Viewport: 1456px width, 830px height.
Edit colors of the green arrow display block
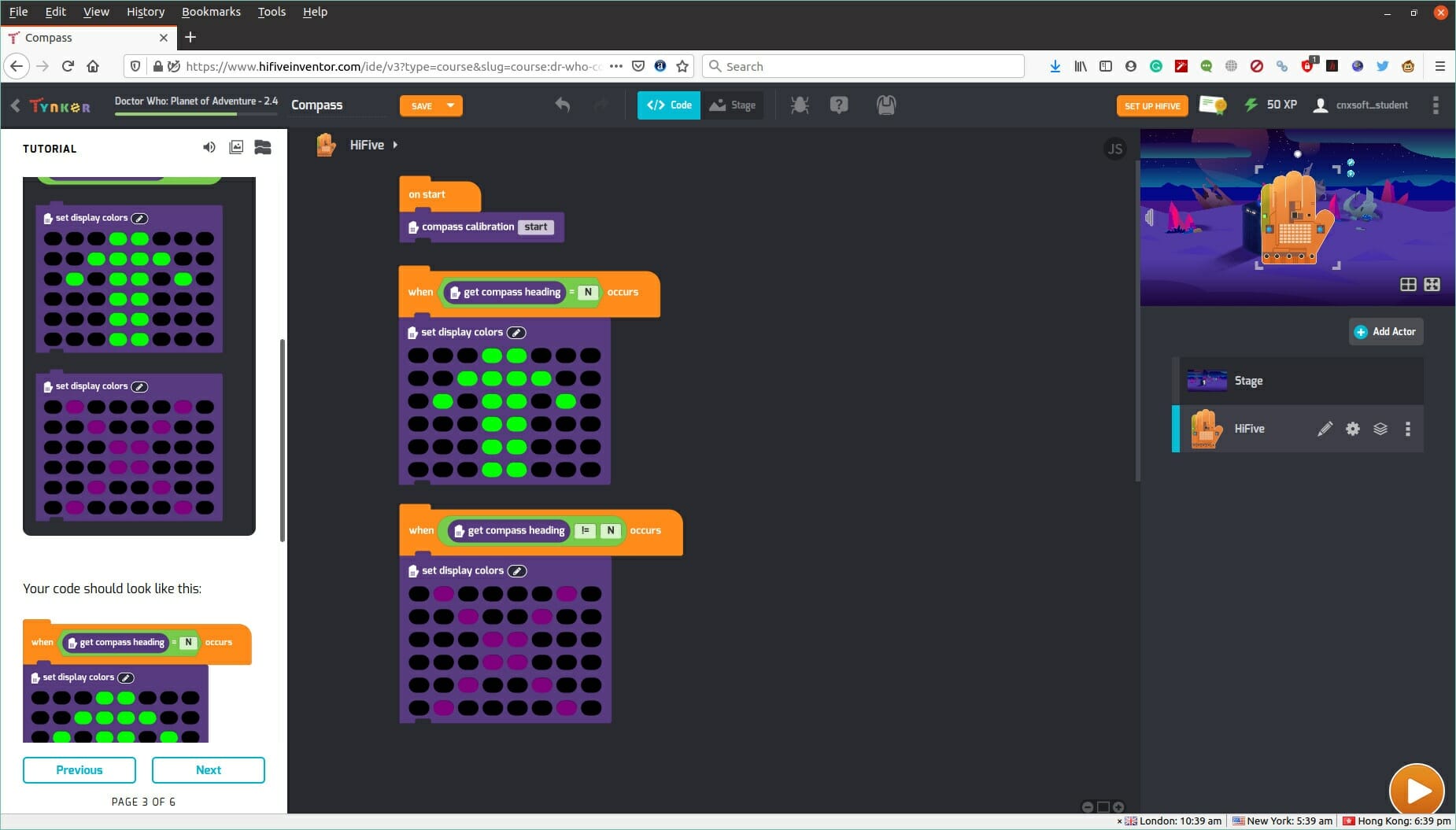click(516, 332)
